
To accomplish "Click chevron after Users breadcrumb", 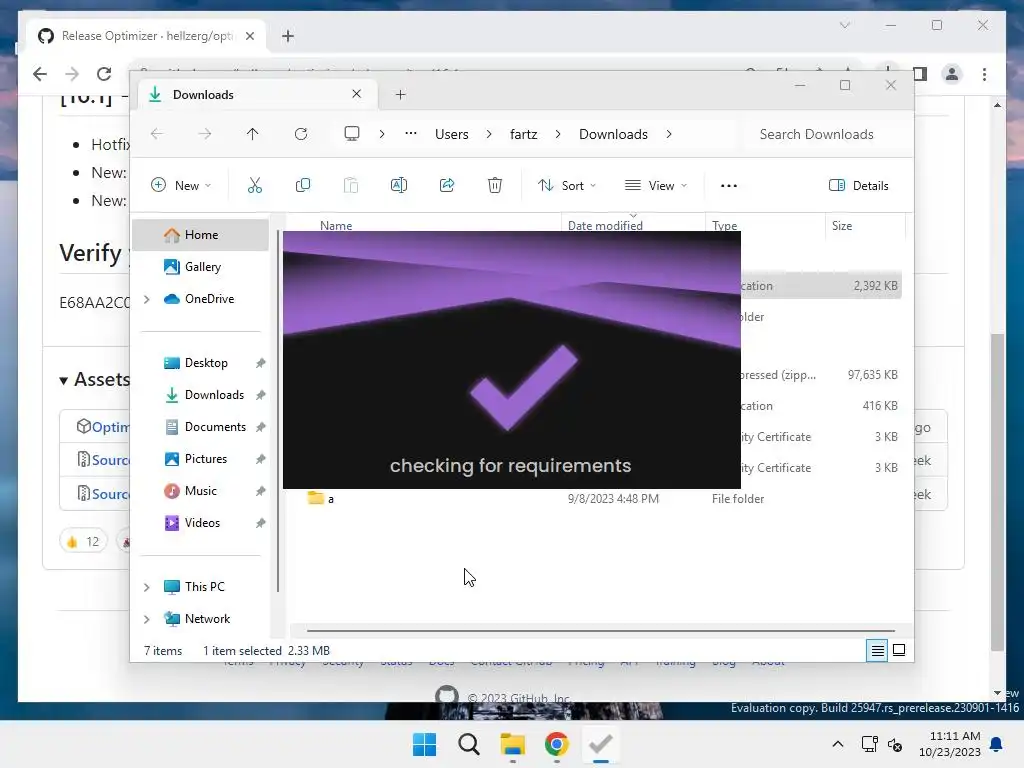I will 489,134.
